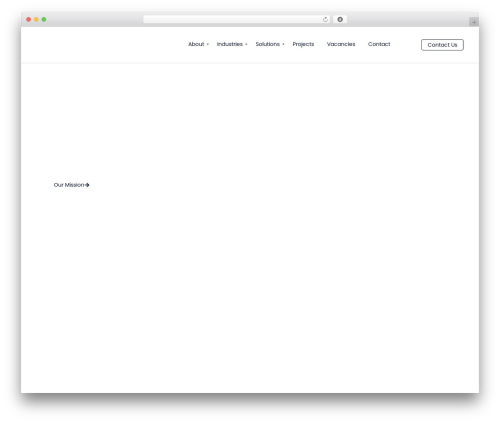
Task: Open the About menu item
Action: click(196, 44)
